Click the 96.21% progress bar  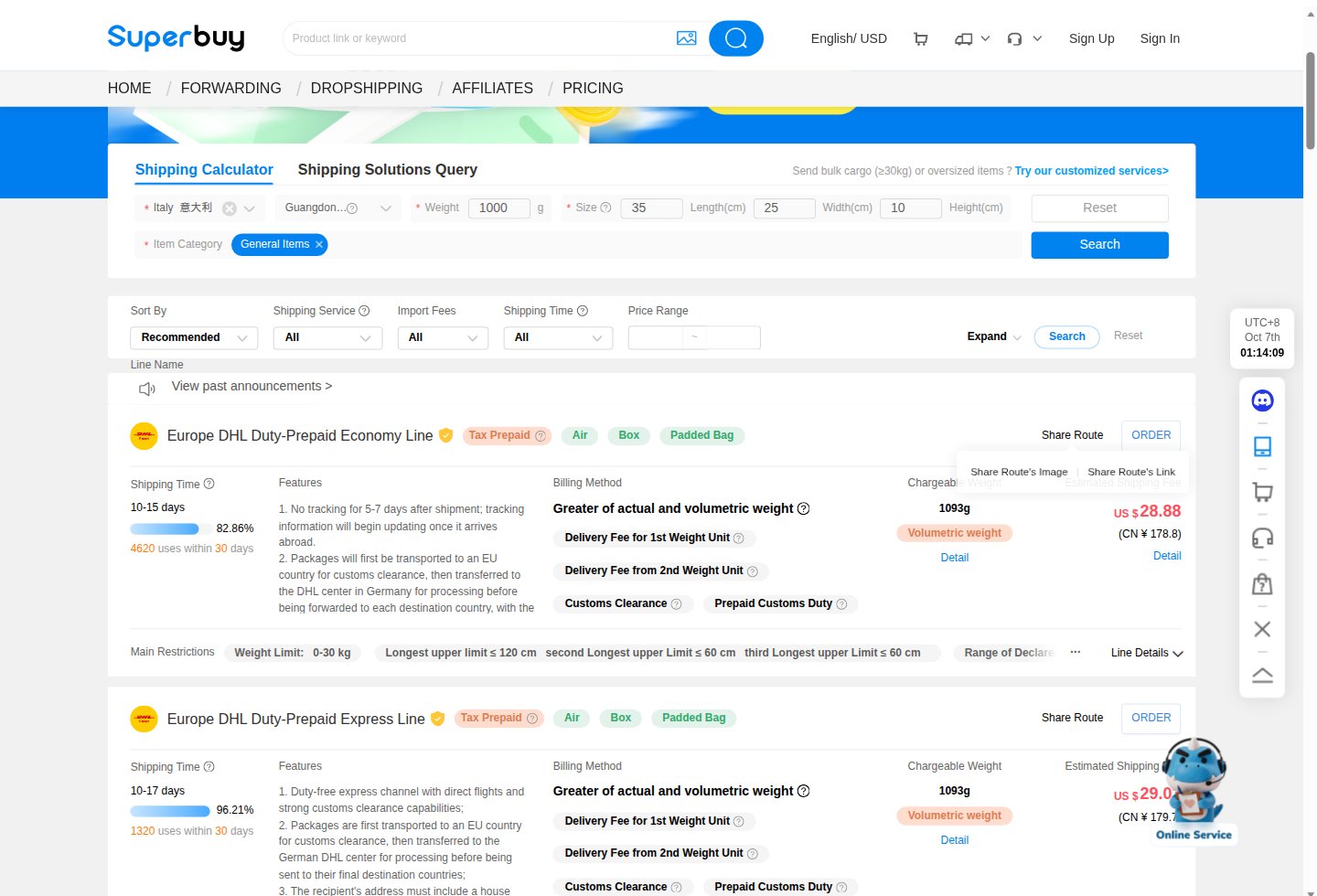pyautogui.click(x=170, y=811)
